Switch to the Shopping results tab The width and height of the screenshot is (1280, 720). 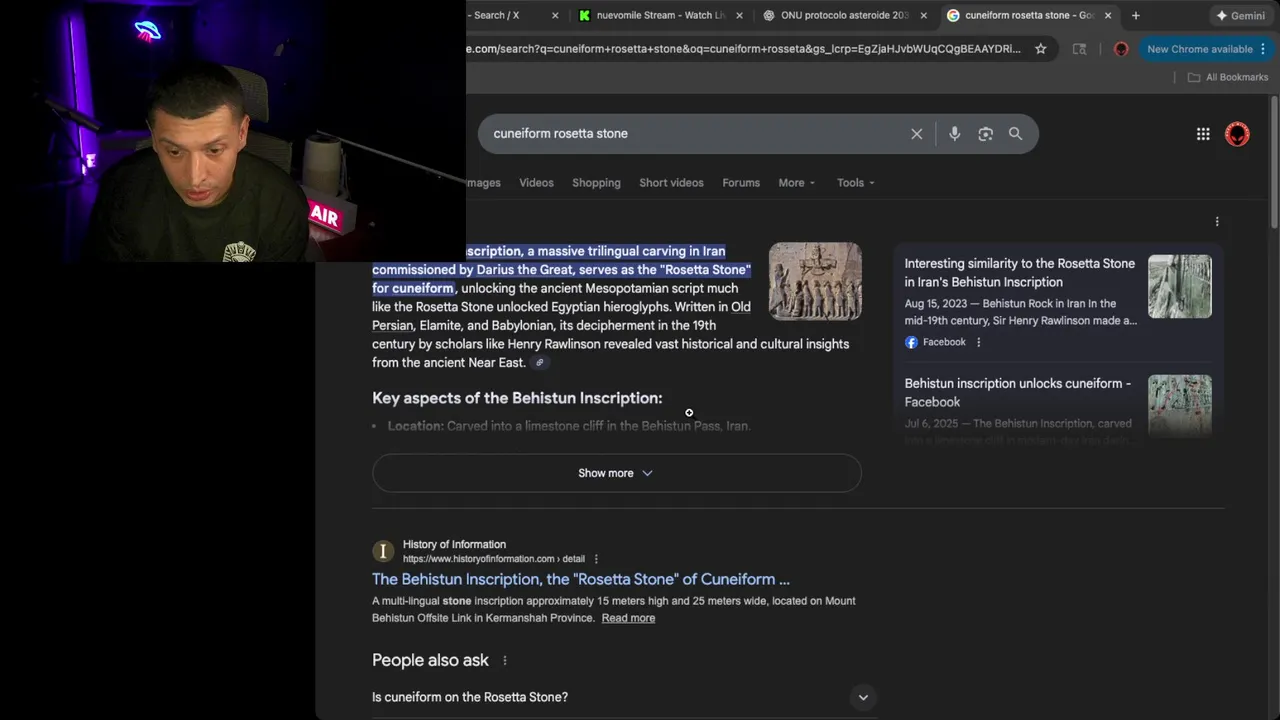coord(596,183)
